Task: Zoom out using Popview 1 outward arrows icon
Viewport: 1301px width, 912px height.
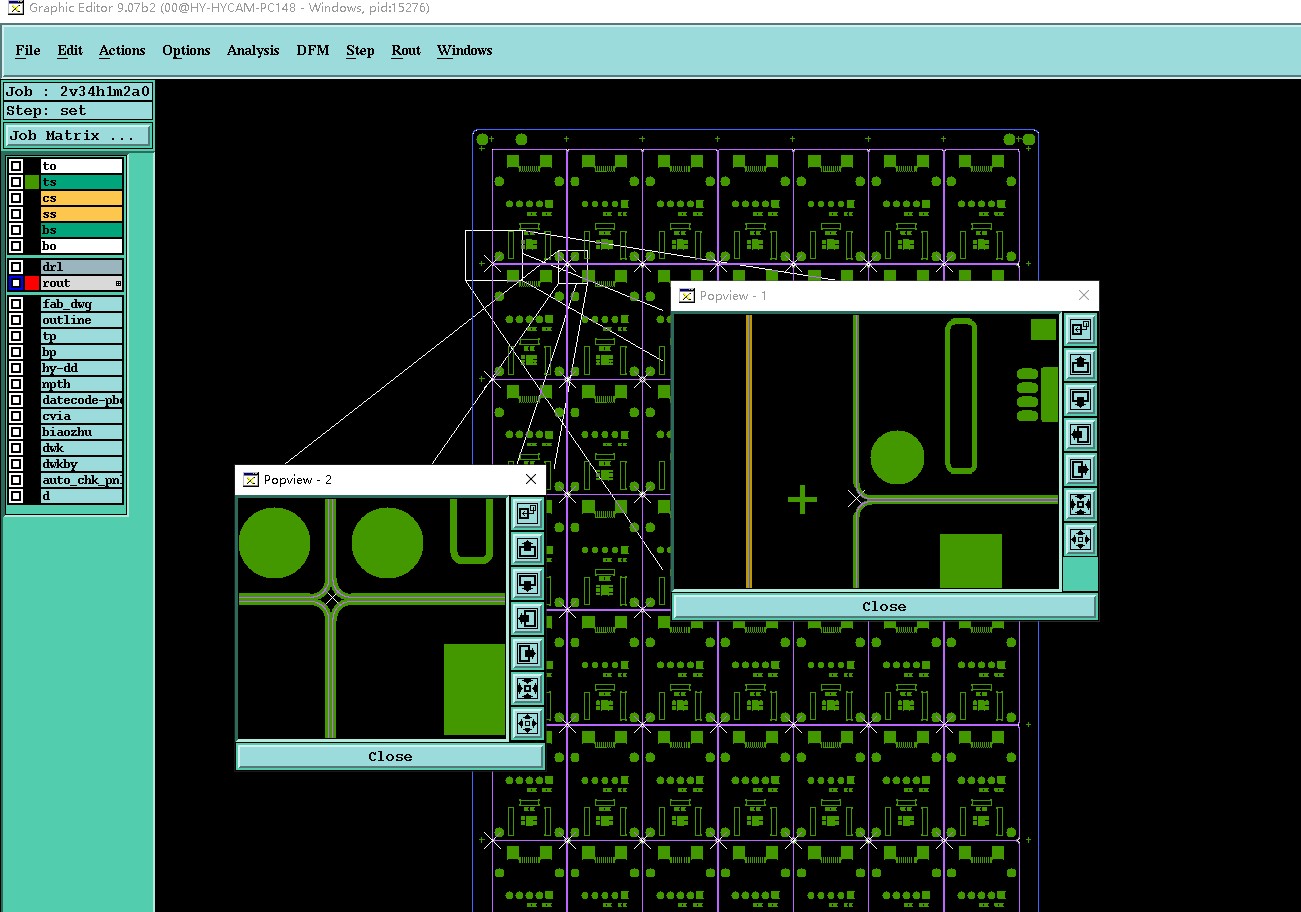Action: pos(1079,539)
